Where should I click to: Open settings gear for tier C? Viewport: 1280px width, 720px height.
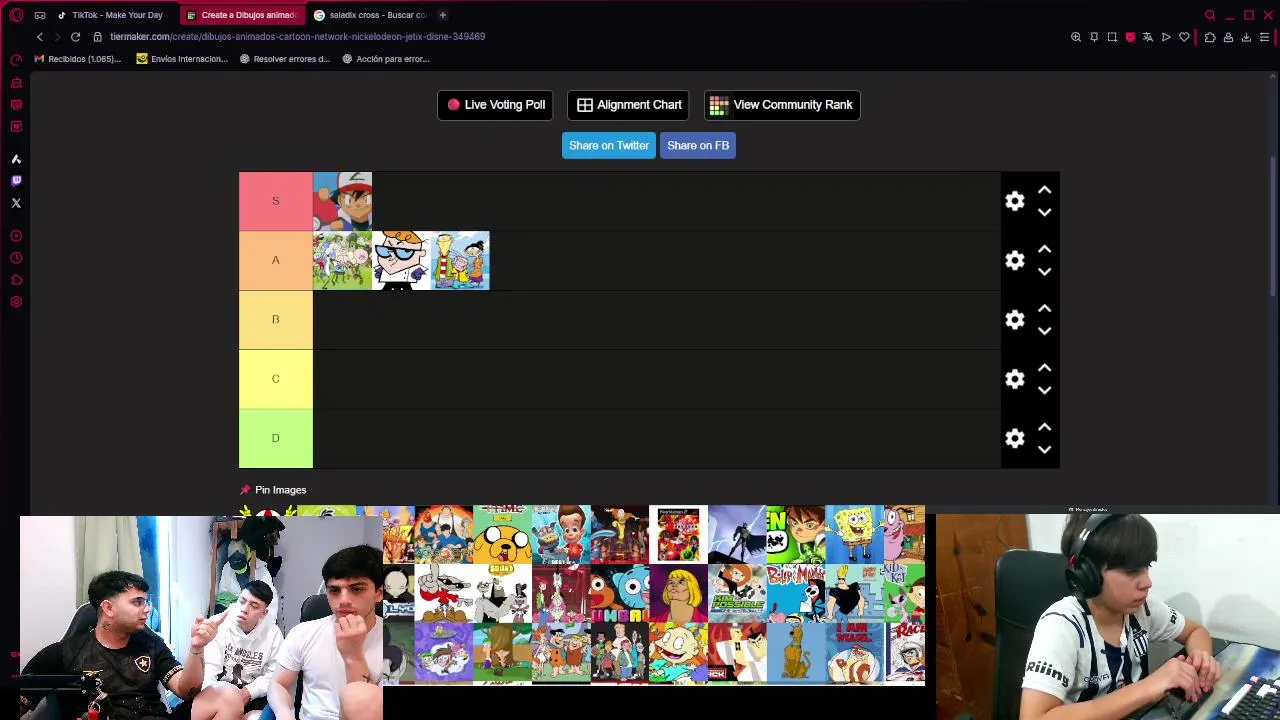point(1015,379)
